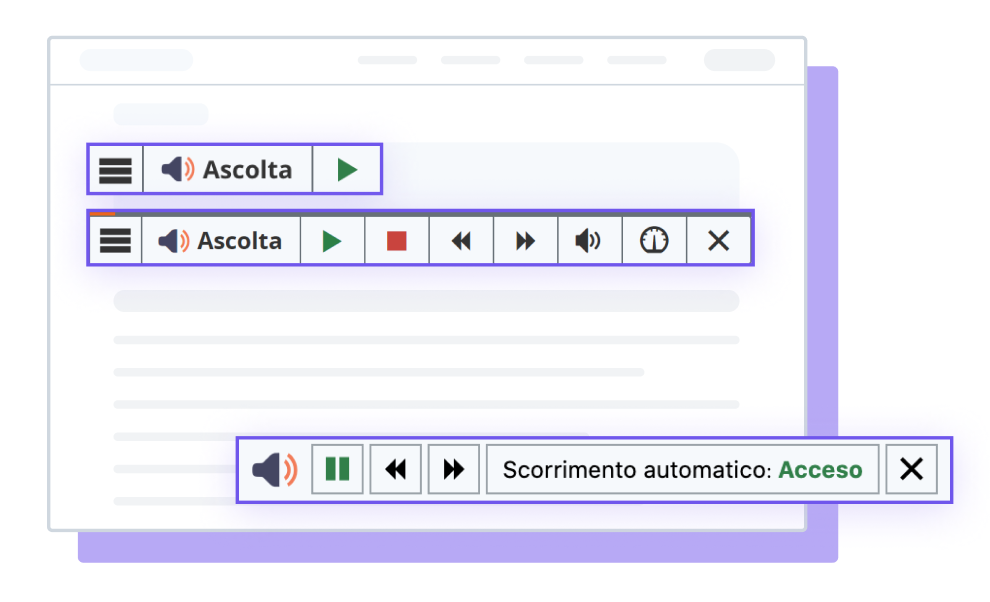Click the Acceso status text
Image resolution: width=990 pixels, height=602 pixels.
pyautogui.click(x=820, y=469)
